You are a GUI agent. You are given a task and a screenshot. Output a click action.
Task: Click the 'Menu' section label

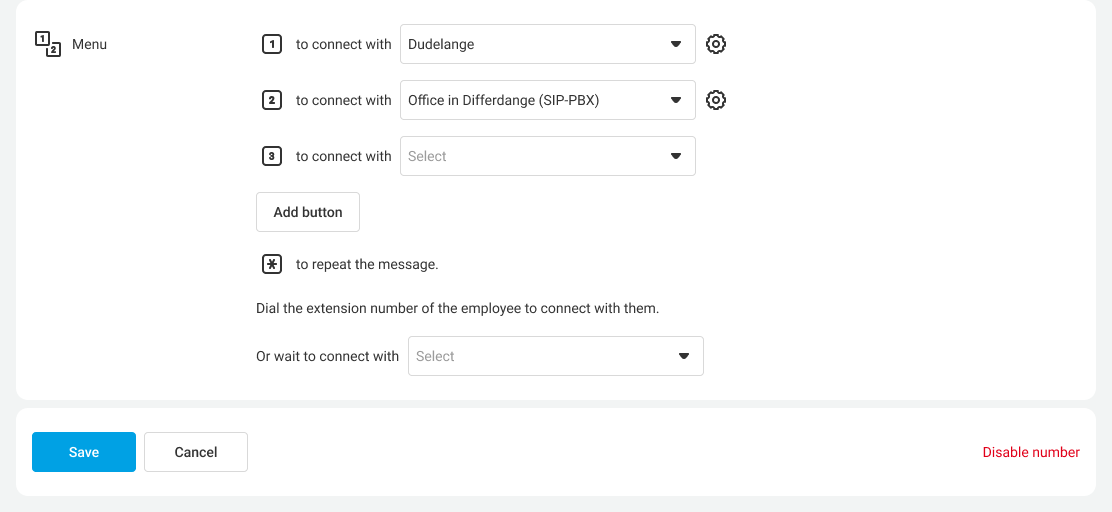click(89, 44)
